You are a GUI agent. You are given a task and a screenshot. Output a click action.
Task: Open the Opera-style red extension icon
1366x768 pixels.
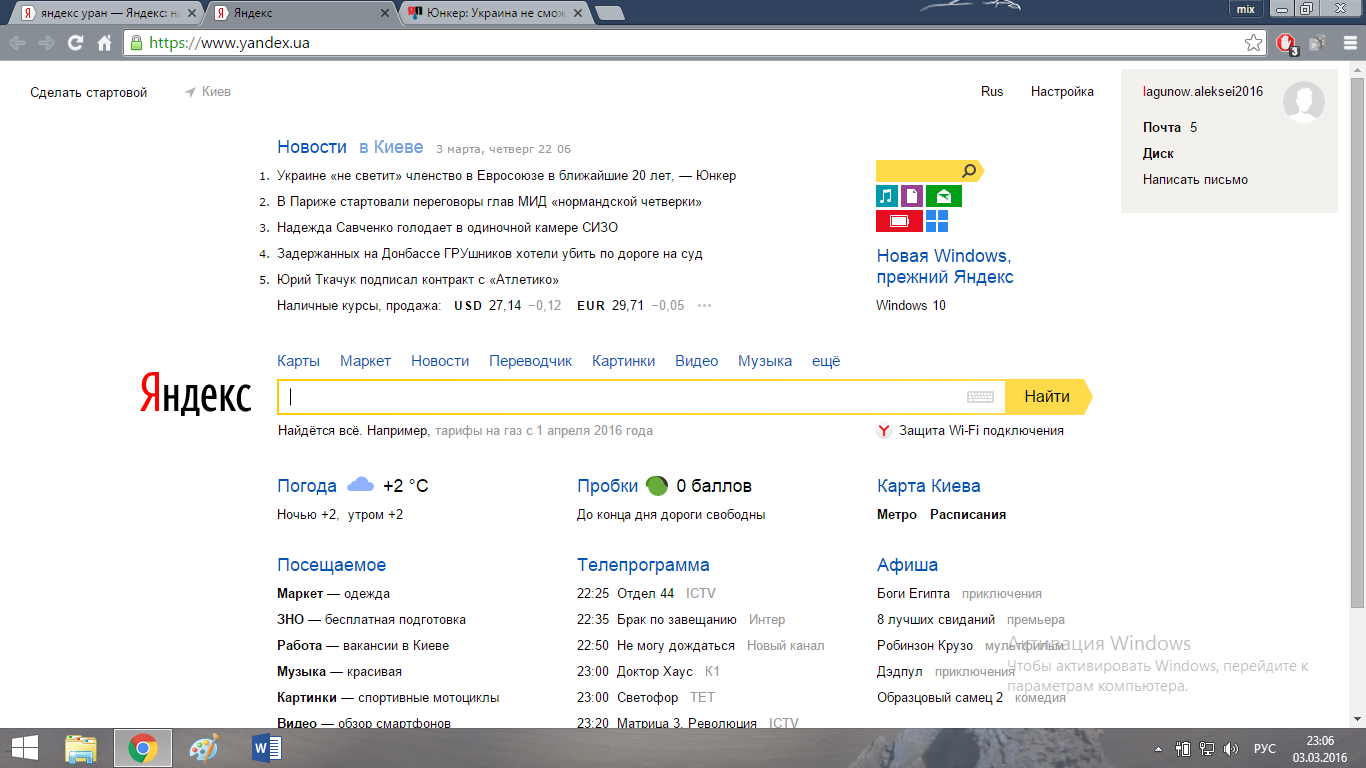[1287, 43]
